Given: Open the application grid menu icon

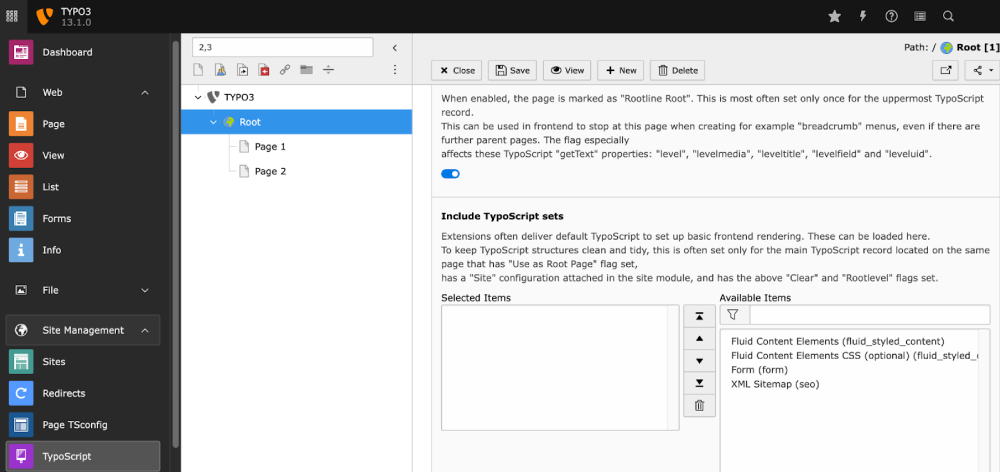Looking at the screenshot, I should [12, 17].
